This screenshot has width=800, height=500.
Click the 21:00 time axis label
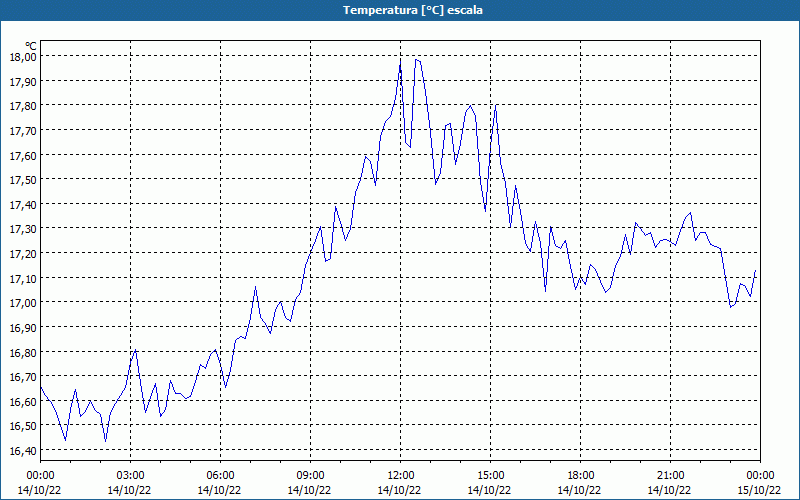click(670, 476)
